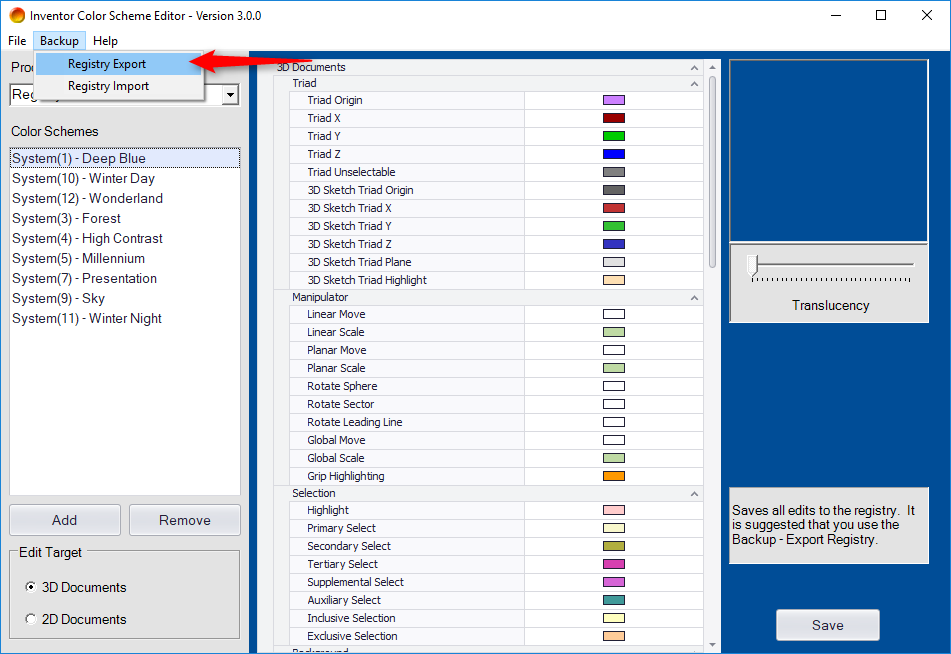Click the Triad Y color swatch
Viewport: 951px width, 654px height.
[x=614, y=136]
